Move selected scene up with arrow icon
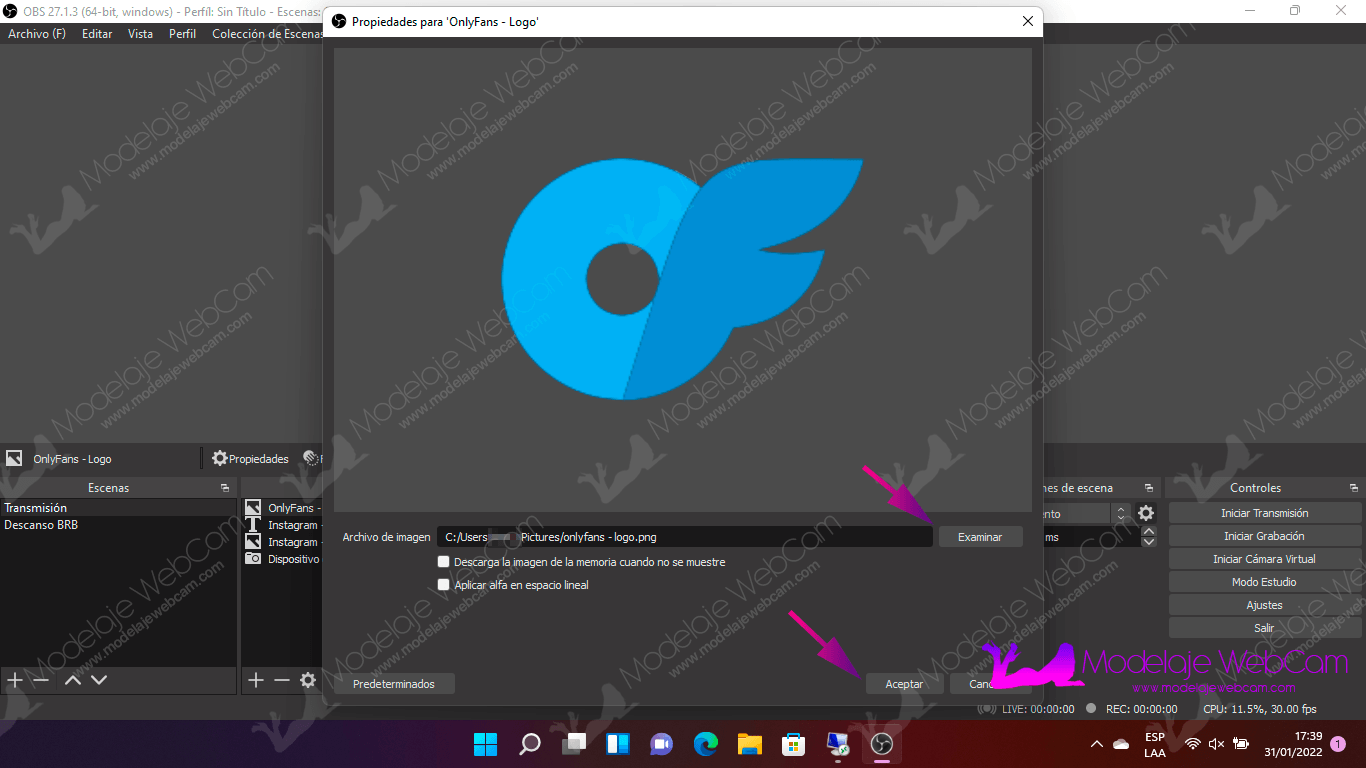 coord(73,680)
